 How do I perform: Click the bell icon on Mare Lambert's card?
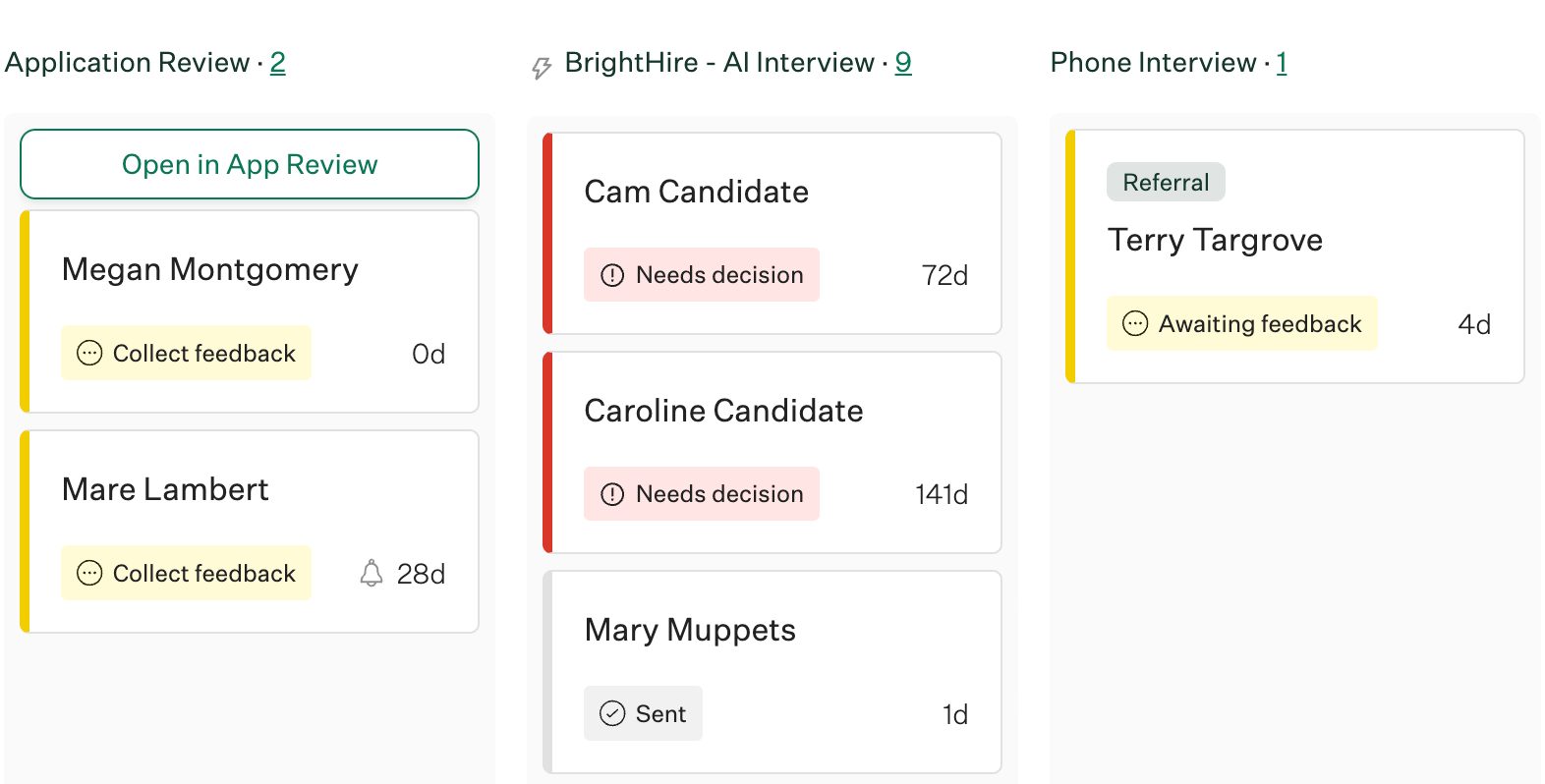pos(372,573)
